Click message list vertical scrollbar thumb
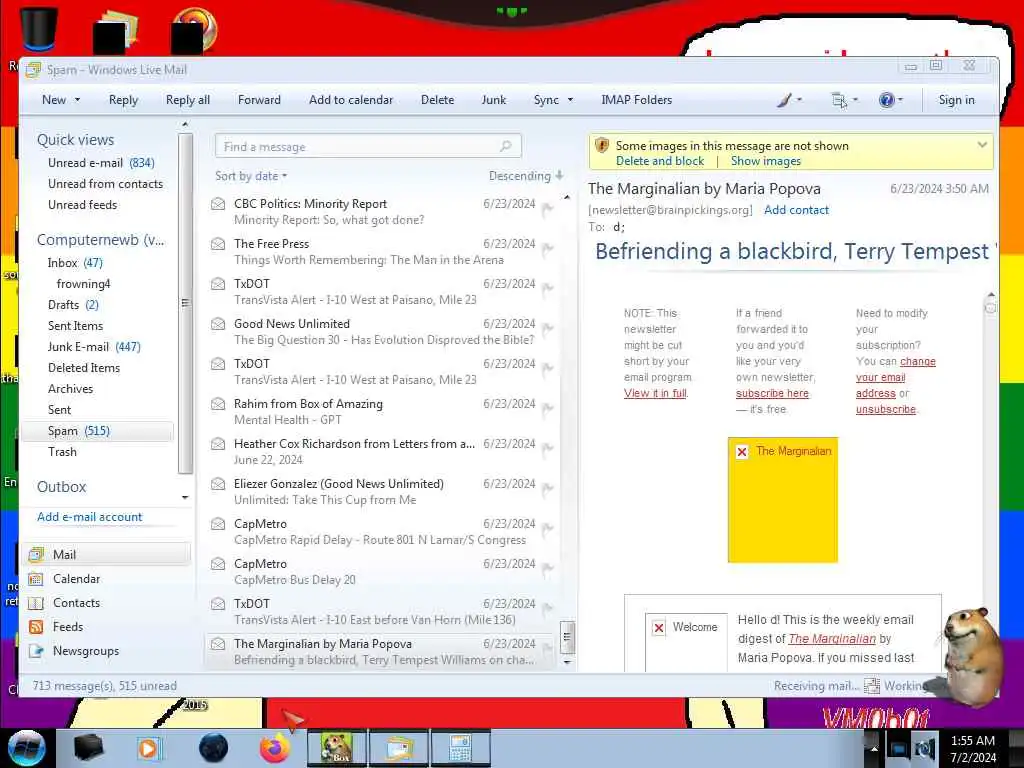 (567, 637)
